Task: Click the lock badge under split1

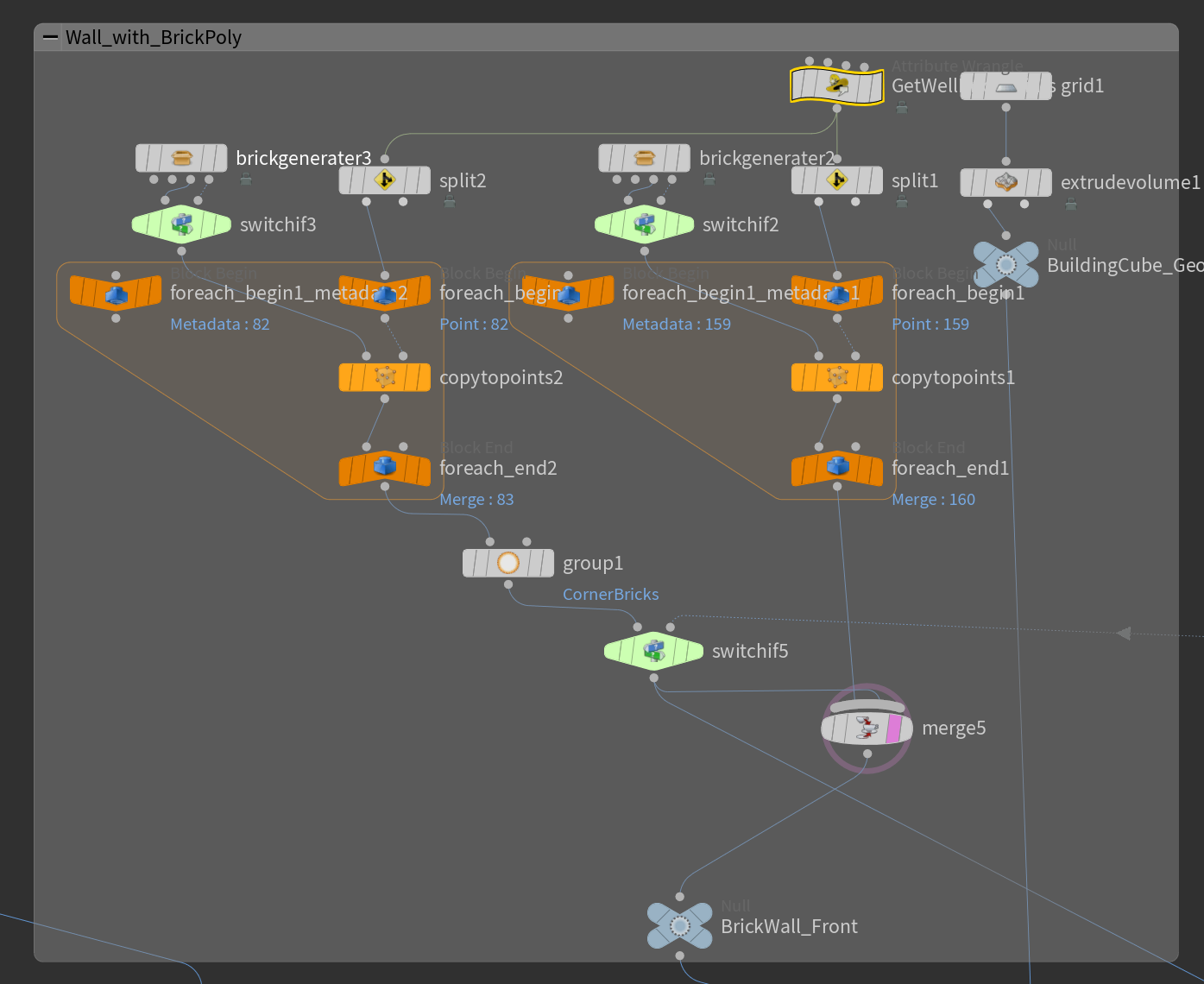Action: (902, 201)
